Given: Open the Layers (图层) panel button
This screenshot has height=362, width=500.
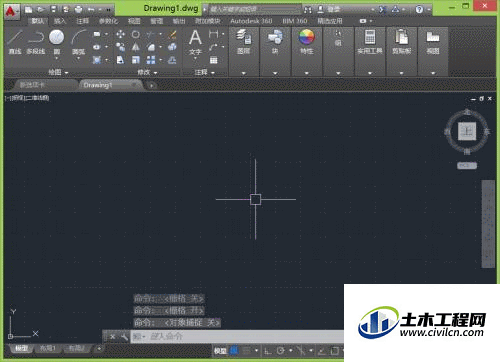Looking at the screenshot, I should [244, 42].
